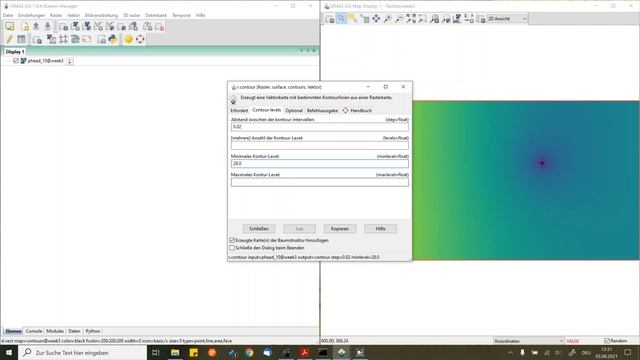Zoom to map extent icon in Map Display
640x360 pixels.
pos(411,19)
